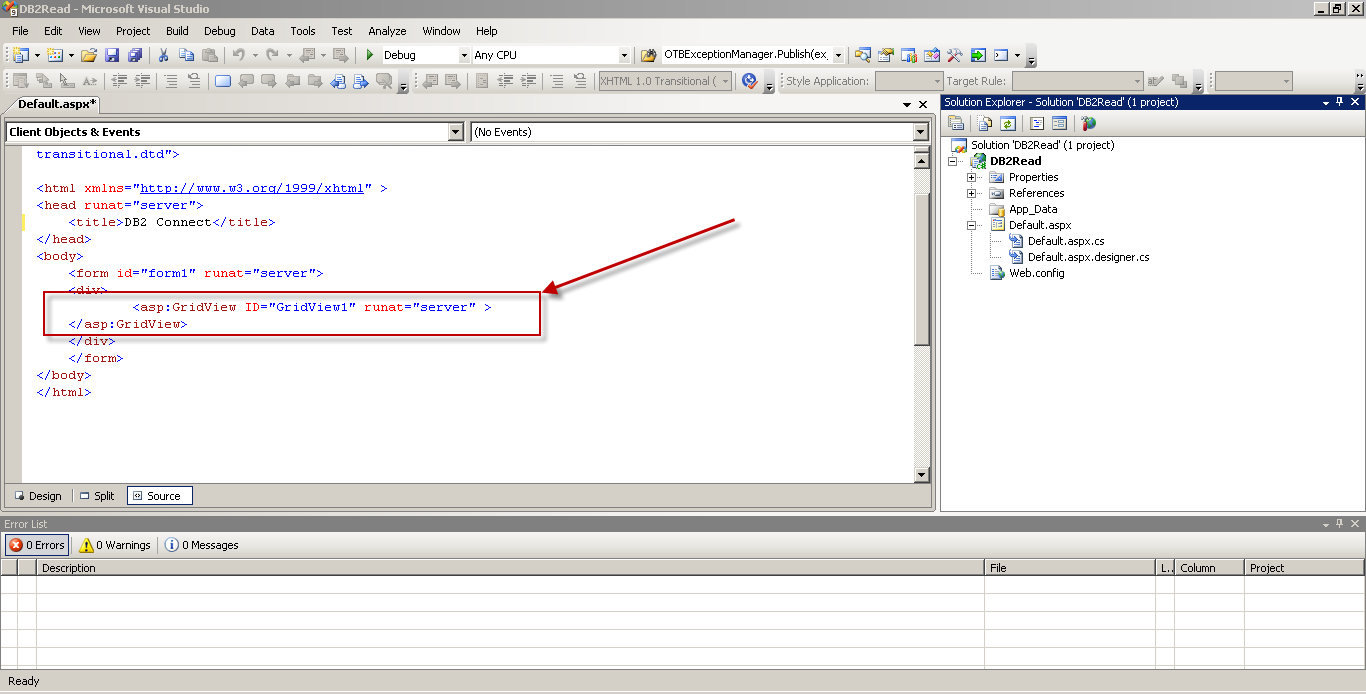Open the Any CPU platform dropdown
Screen dimensions: 1366x694
tap(624, 55)
